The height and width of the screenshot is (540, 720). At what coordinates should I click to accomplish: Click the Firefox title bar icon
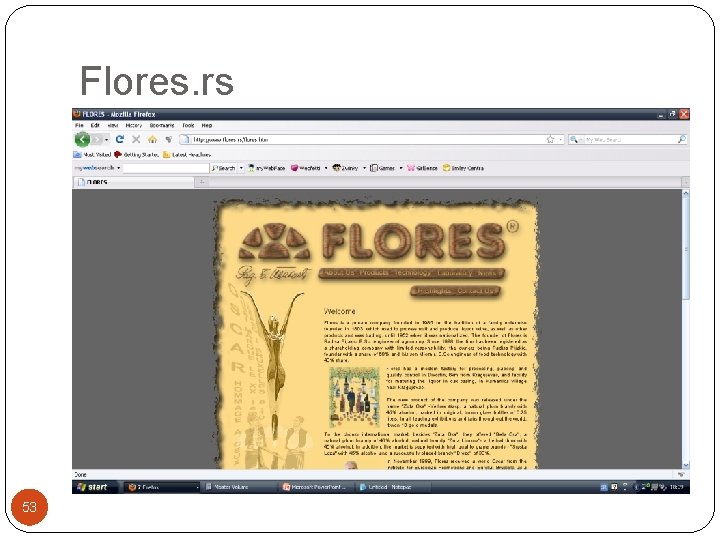point(77,114)
